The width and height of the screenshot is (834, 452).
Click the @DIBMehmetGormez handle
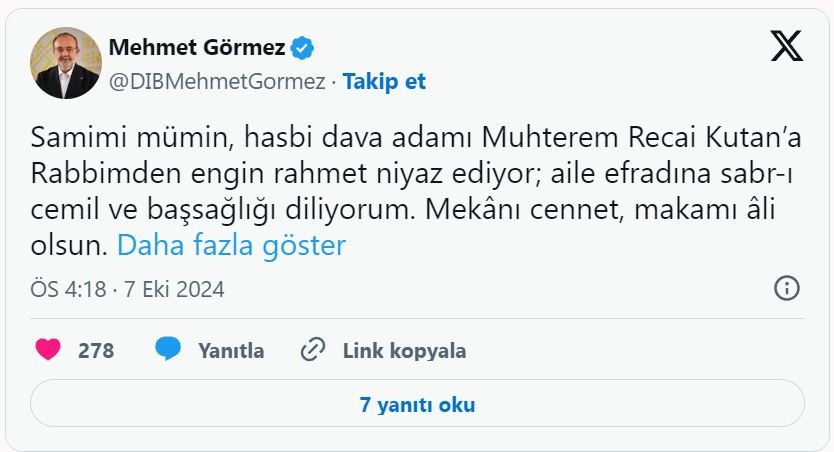click(x=216, y=82)
